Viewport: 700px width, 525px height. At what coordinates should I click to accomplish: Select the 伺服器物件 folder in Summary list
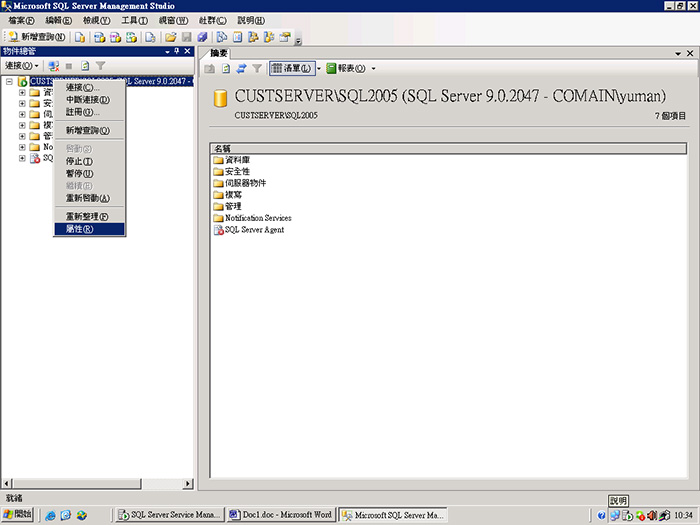[x=240, y=183]
